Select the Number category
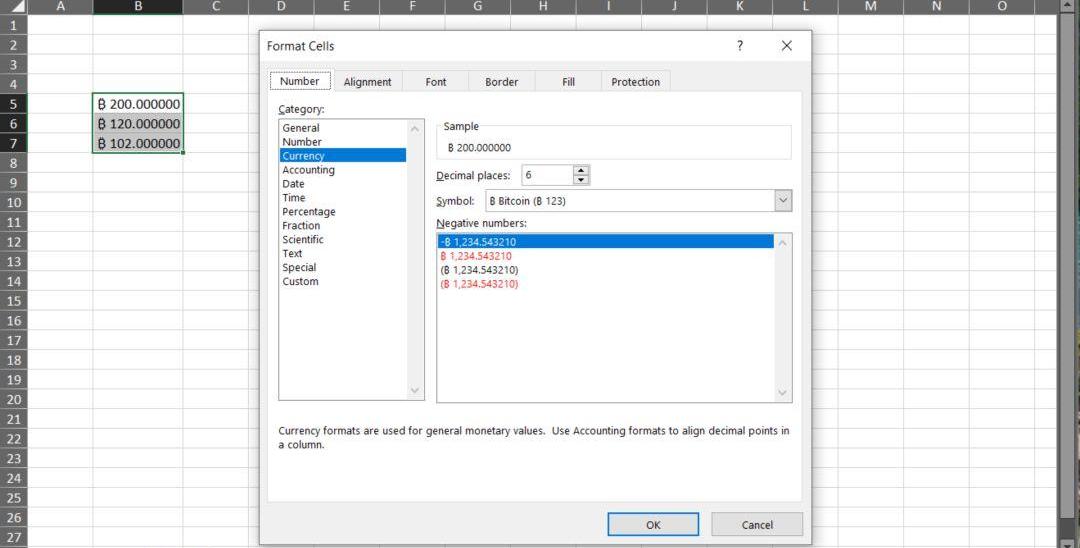The image size is (1080, 548). (x=343, y=142)
